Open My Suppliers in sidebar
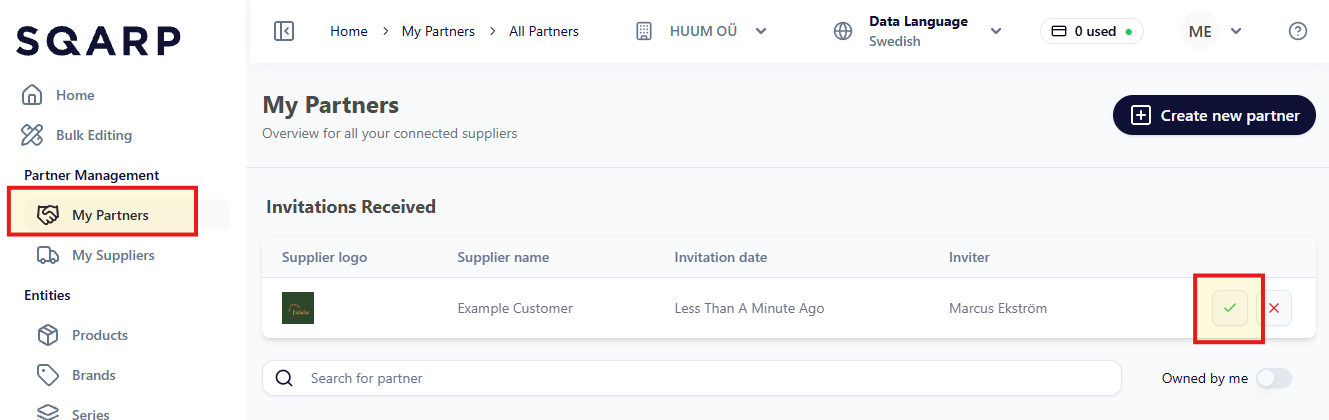The height and width of the screenshot is (420, 1329). (x=113, y=255)
